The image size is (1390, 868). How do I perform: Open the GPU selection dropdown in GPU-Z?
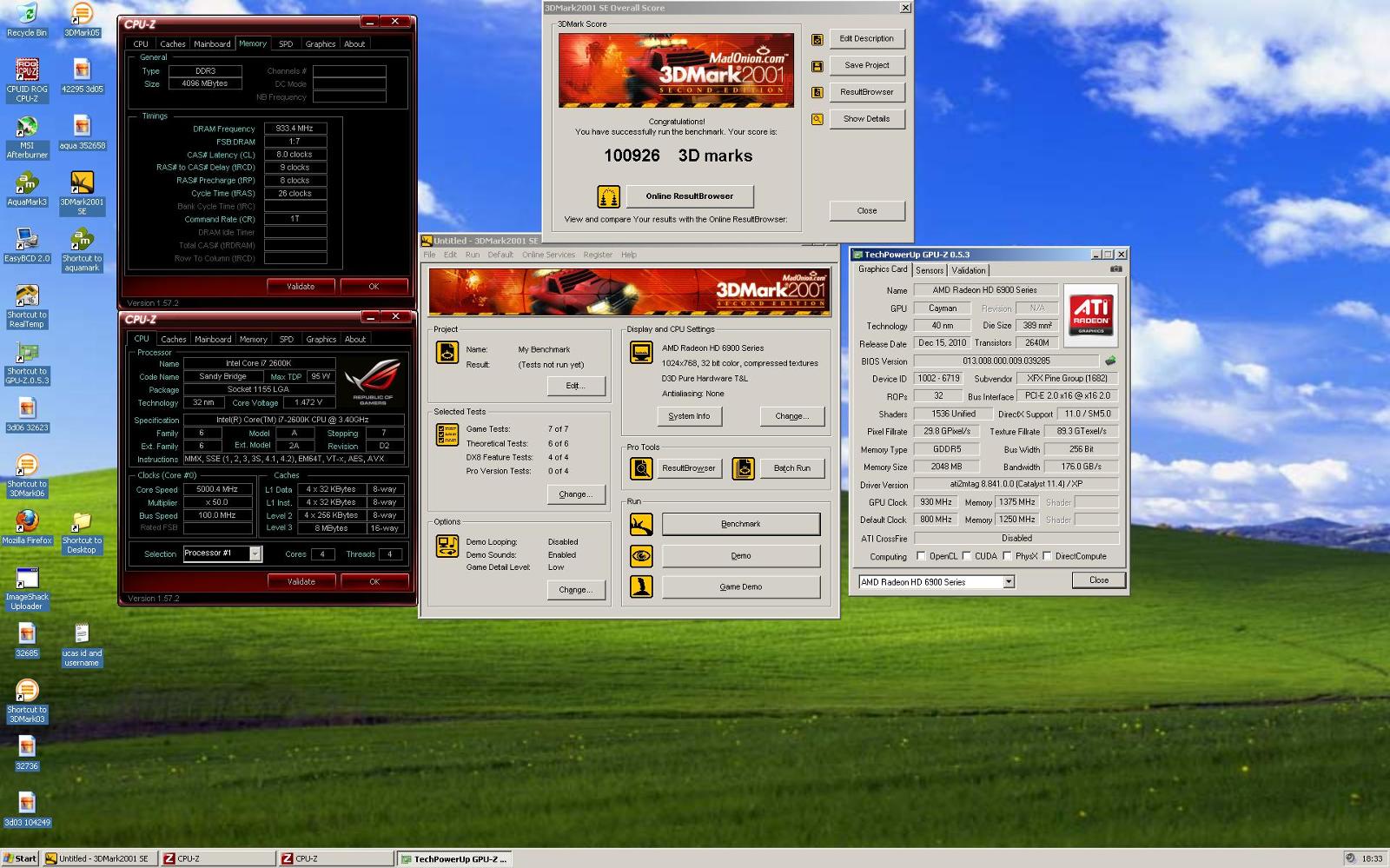(1009, 582)
